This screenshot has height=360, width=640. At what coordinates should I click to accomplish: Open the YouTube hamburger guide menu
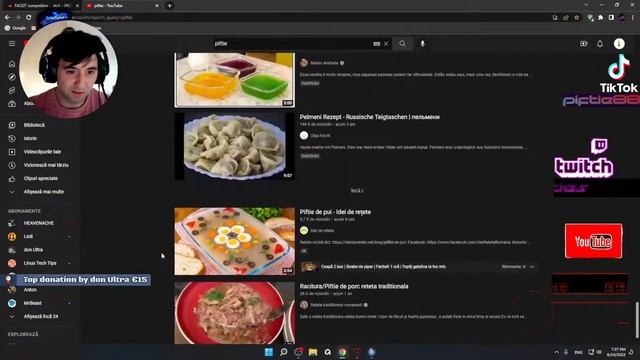click(x=12, y=43)
